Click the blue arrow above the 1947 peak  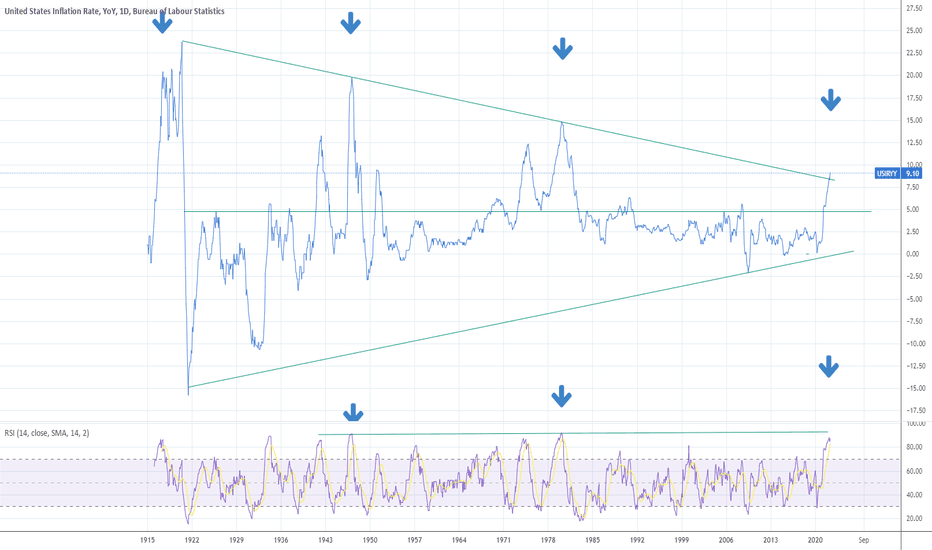click(x=350, y=24)
